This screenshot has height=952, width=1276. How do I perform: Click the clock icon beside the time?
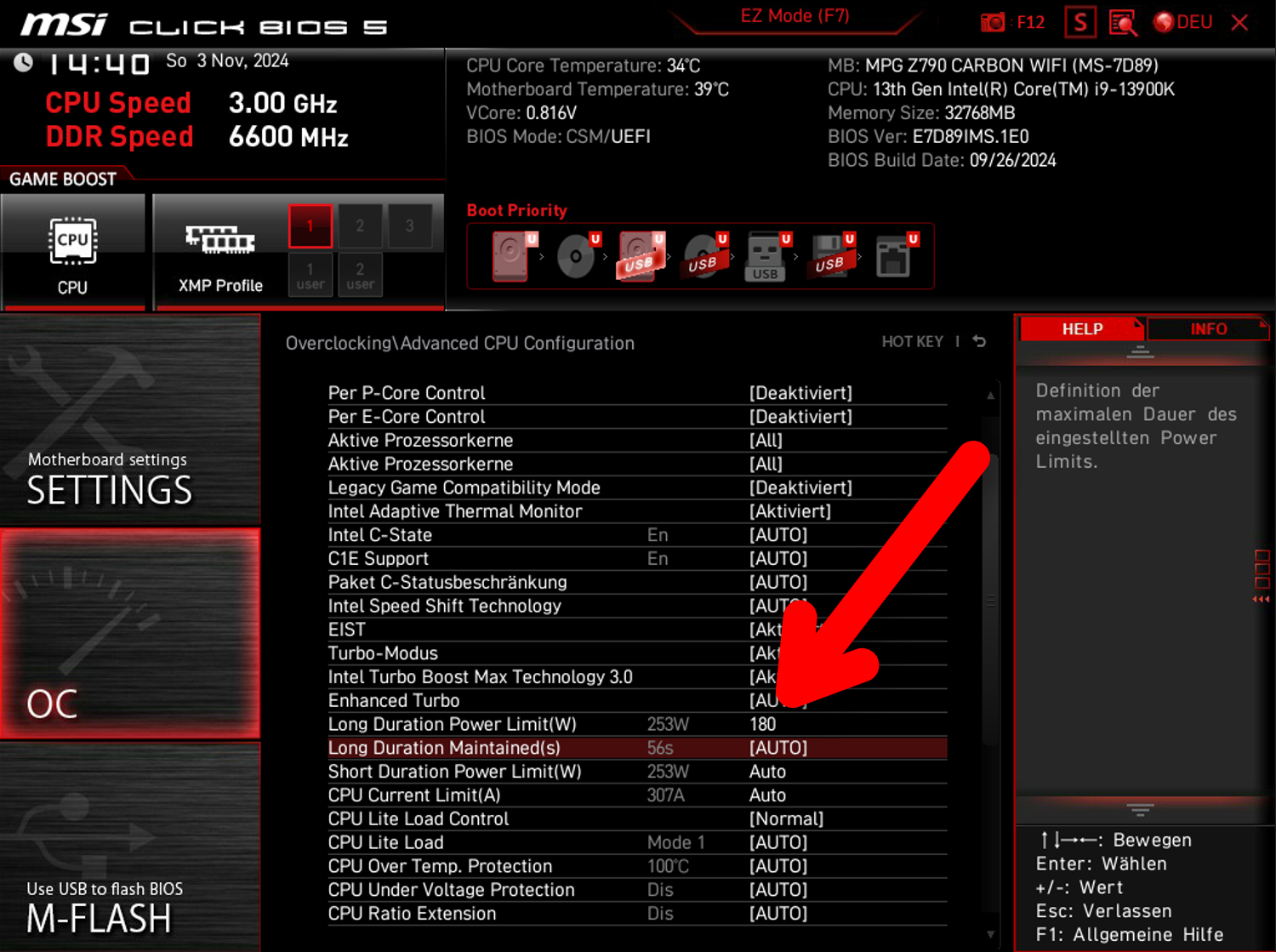(x=24, y=62)
